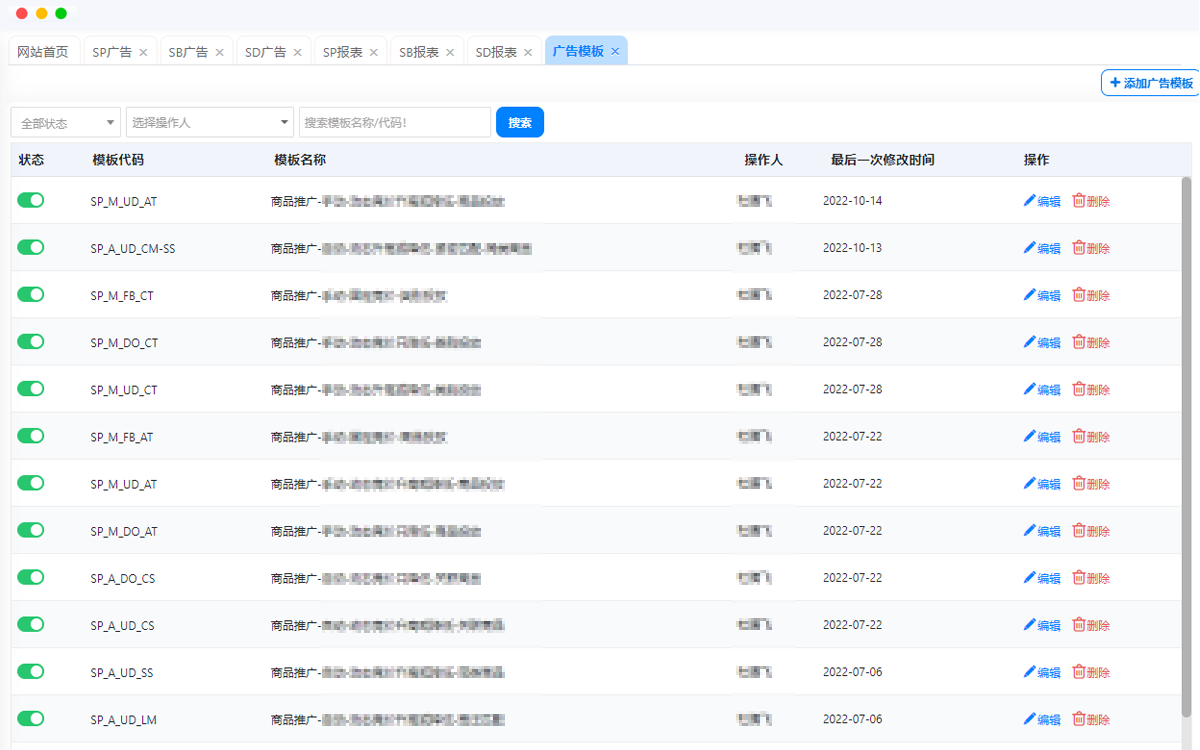Toggle status of SP_M_UD_AT dated 2022-07-22

[31, 483]
